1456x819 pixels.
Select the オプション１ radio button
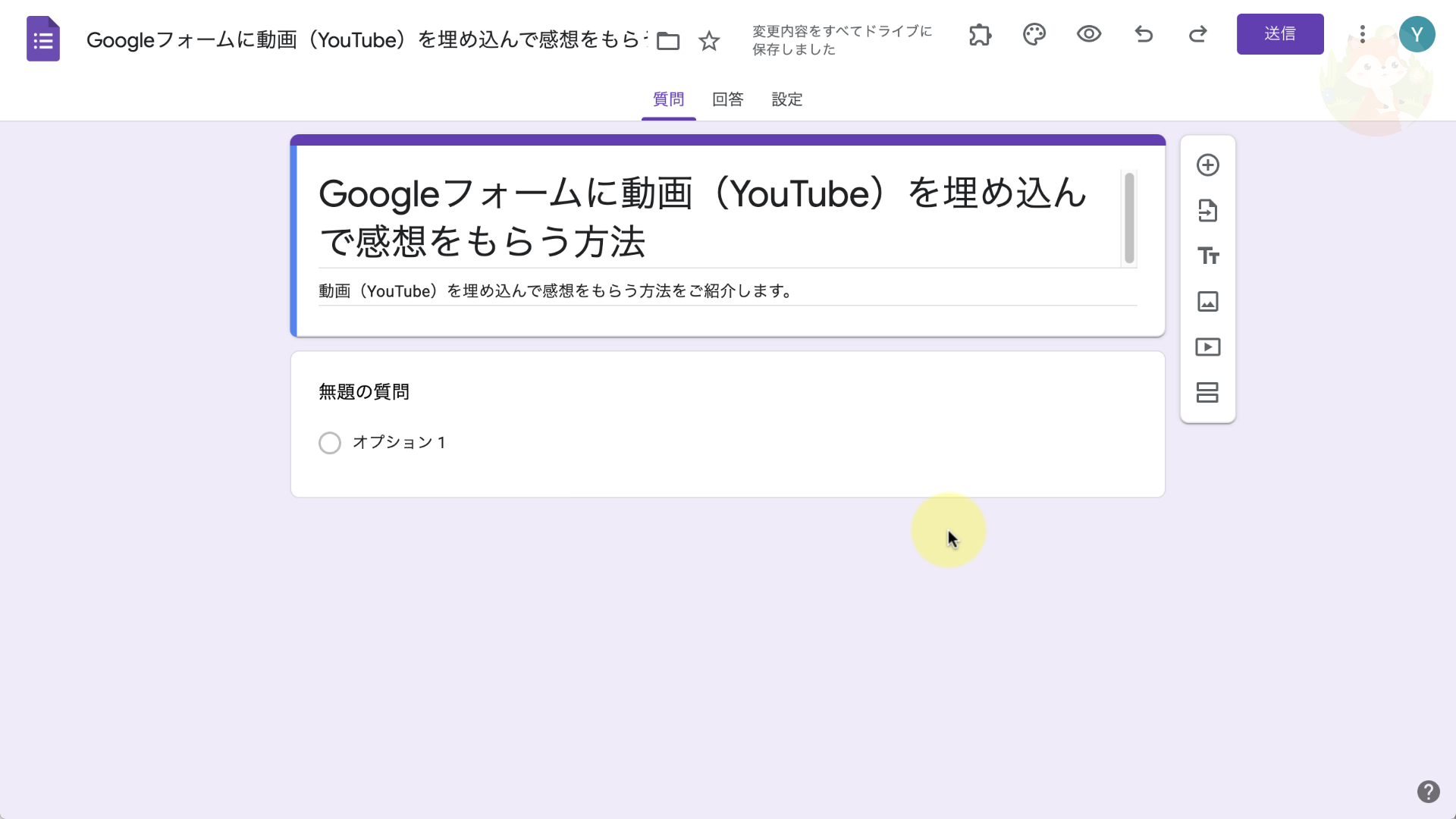tap(330, 443)
